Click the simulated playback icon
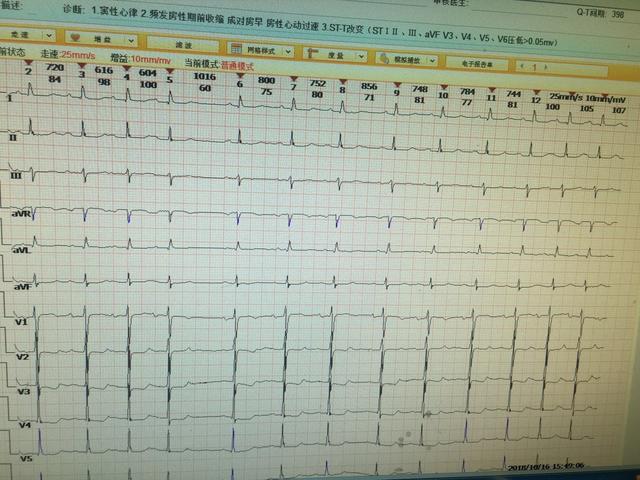 (384, 58)
